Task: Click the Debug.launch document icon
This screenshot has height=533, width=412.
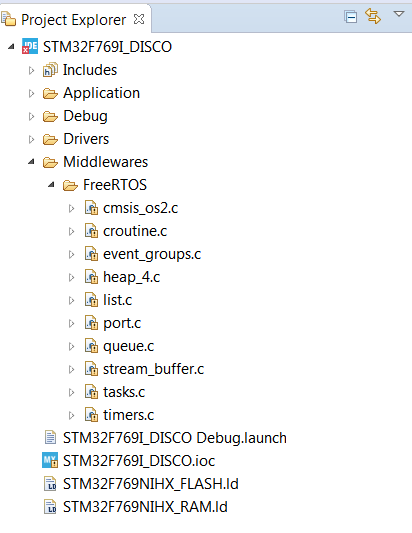Action: coord(50,438)
